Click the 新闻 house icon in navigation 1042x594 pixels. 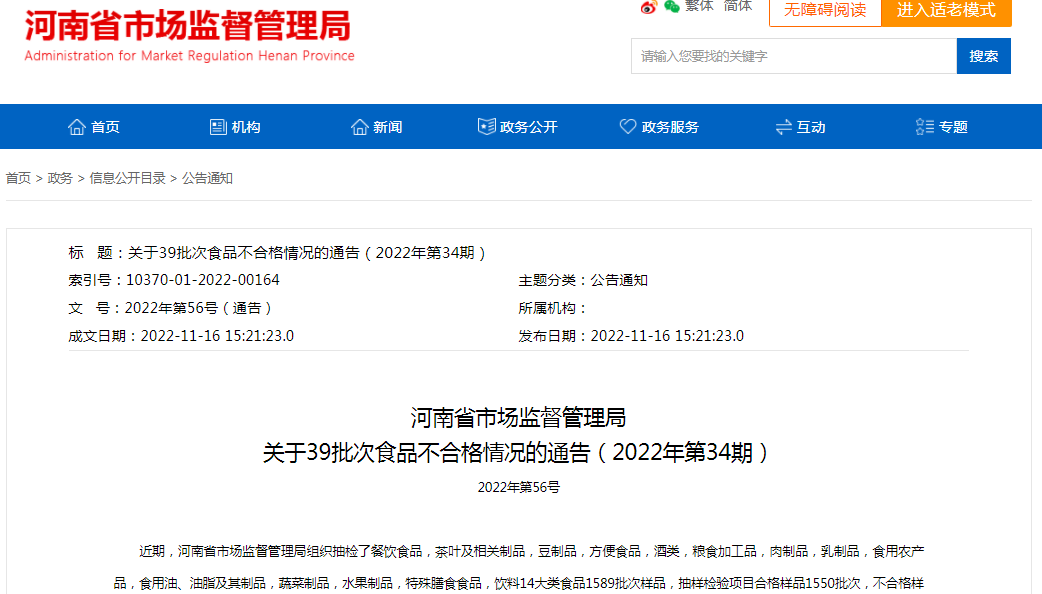(358, 126)
